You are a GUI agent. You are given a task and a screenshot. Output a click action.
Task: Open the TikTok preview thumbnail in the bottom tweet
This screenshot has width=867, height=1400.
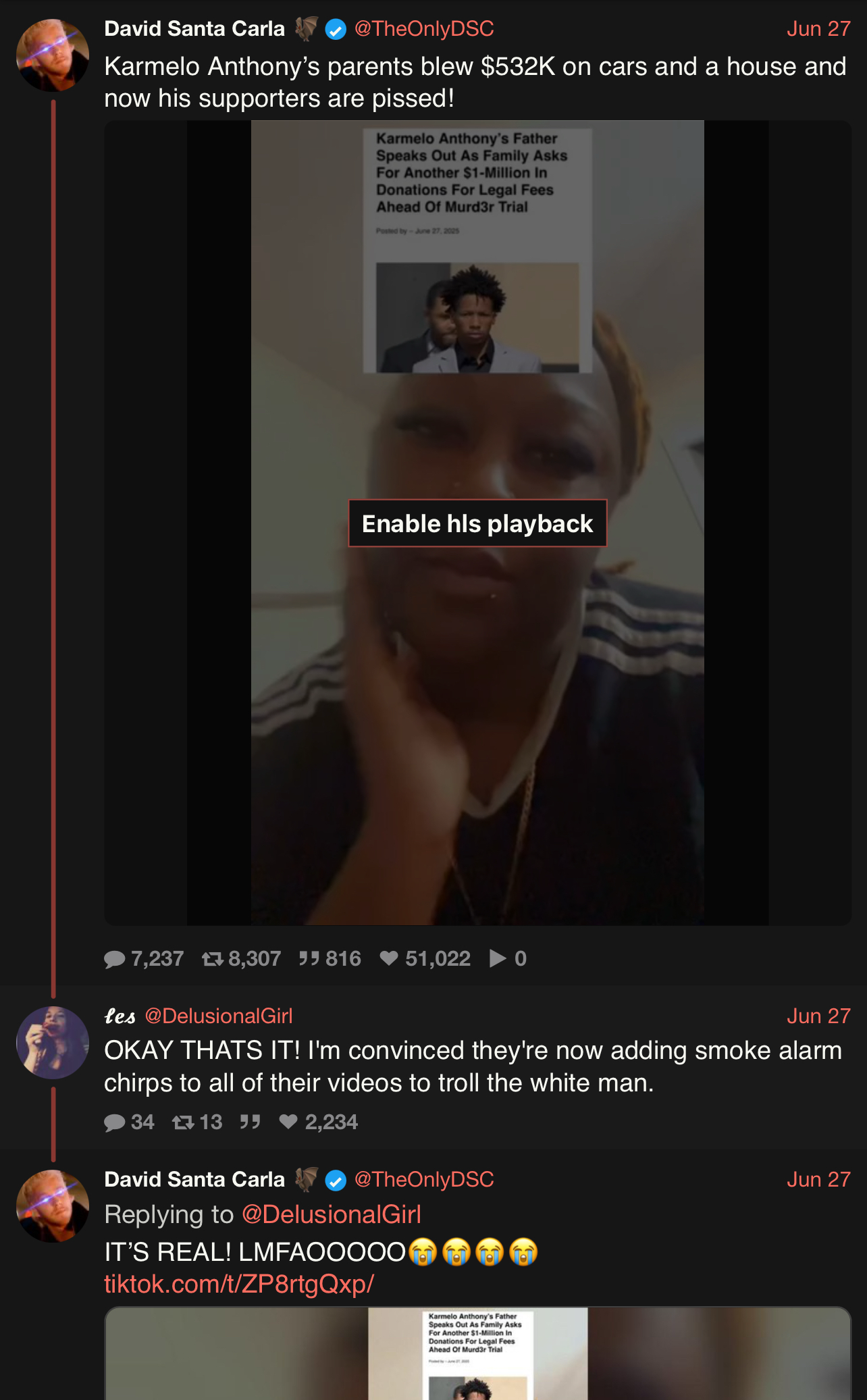pos(477,1353)
